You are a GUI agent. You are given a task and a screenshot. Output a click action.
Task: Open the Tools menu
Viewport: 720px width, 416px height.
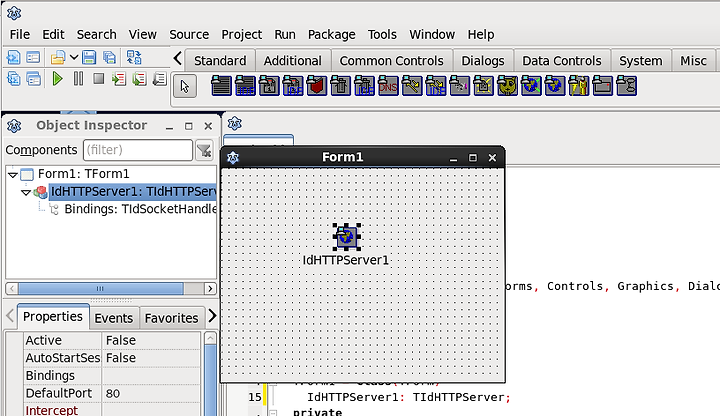382,34
